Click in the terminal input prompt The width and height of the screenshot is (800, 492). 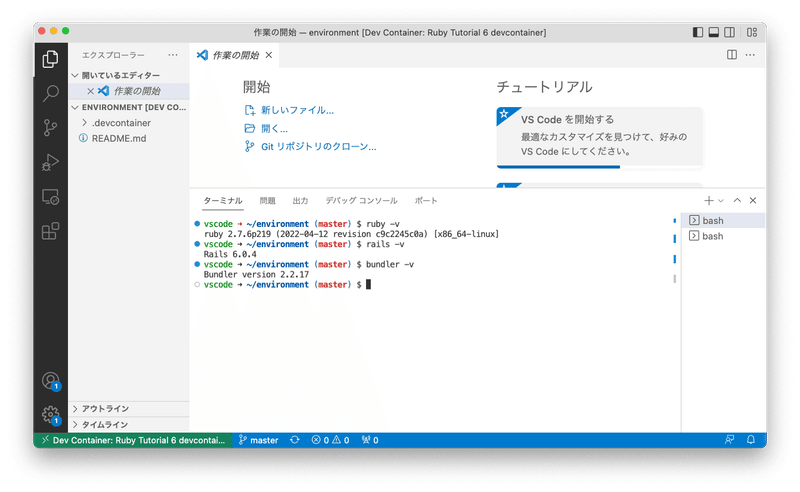(x=368, y=285)
